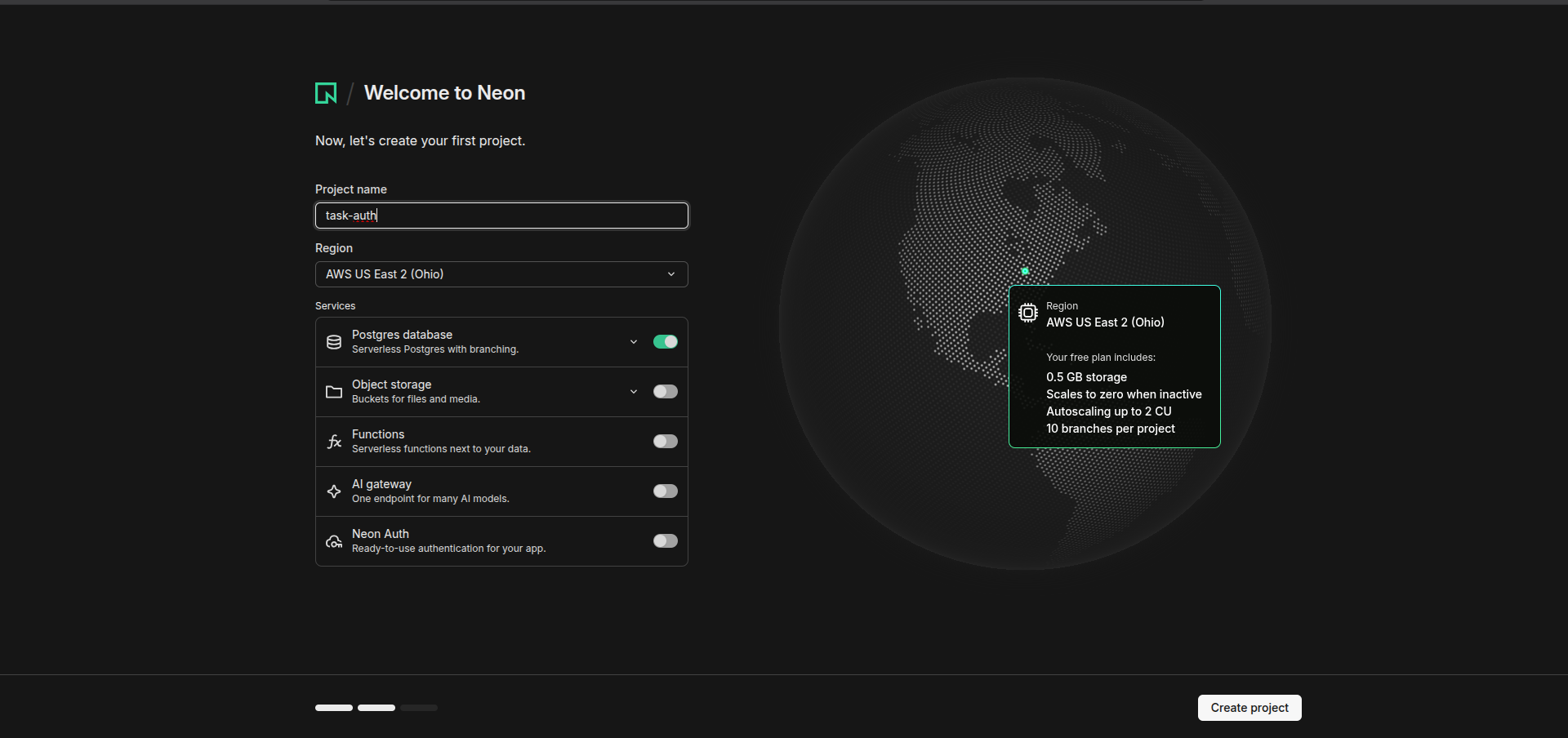Viewport: 1568px width, 738px height.
Task: Click '10 branches per project' text
Action: coord(1111,429)
